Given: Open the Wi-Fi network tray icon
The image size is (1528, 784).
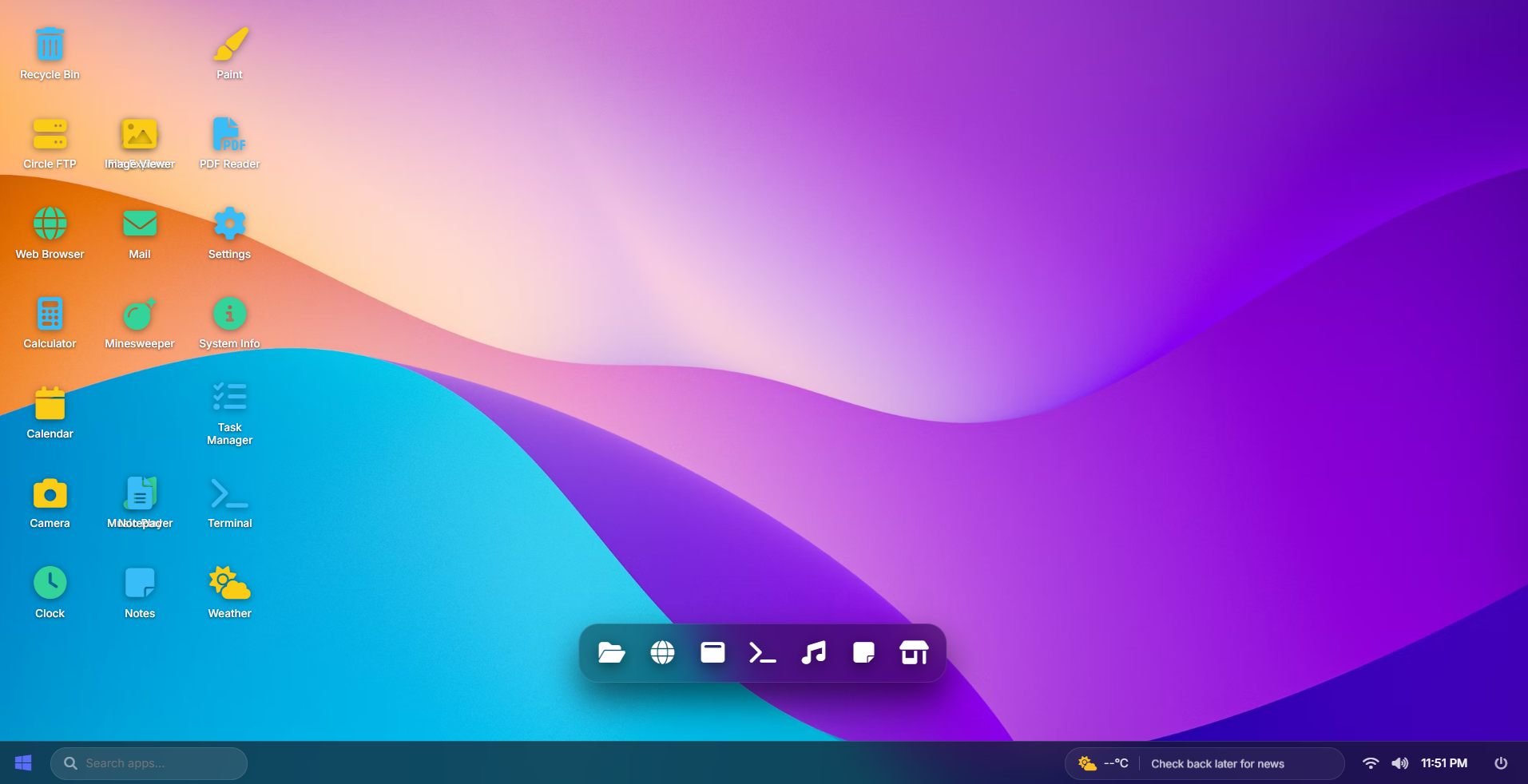Looking at the screenshot, I should click(x=1371, y=763).
